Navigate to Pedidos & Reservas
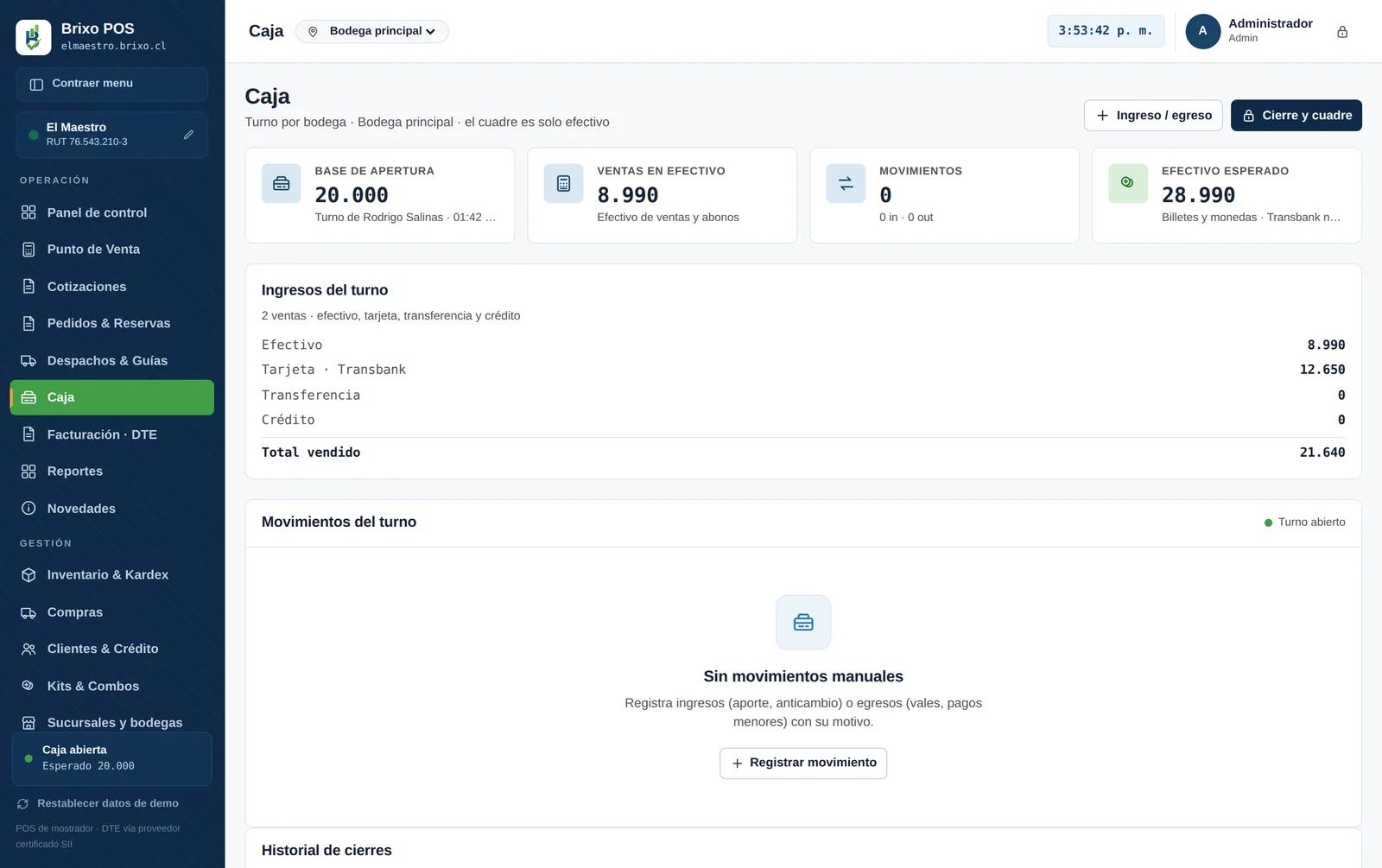Image resolution: width=1382 pixels, height=868 pixels. 111,324
